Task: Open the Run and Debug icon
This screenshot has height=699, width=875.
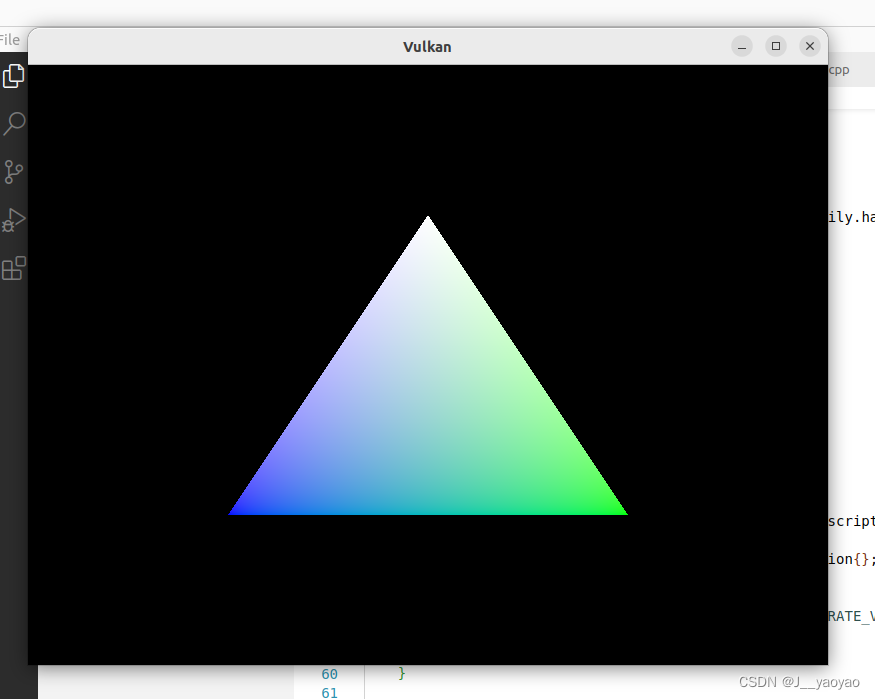Action: 13,220
